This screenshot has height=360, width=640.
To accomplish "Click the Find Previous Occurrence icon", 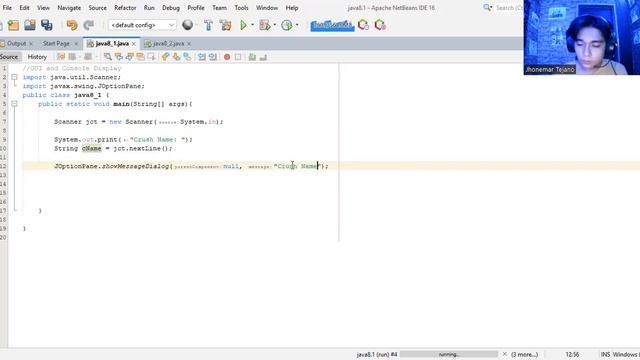I will click(x=119, y=57).
